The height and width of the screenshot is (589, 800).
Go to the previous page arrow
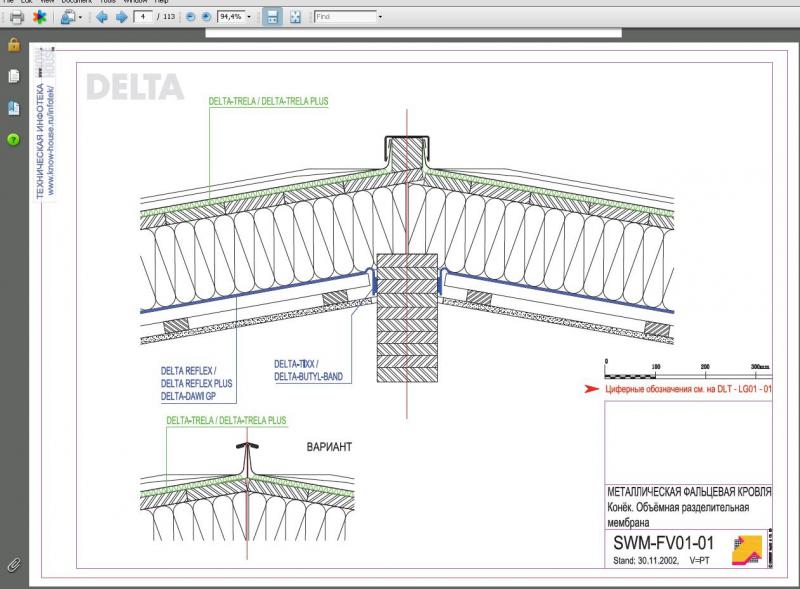[101, 17]
